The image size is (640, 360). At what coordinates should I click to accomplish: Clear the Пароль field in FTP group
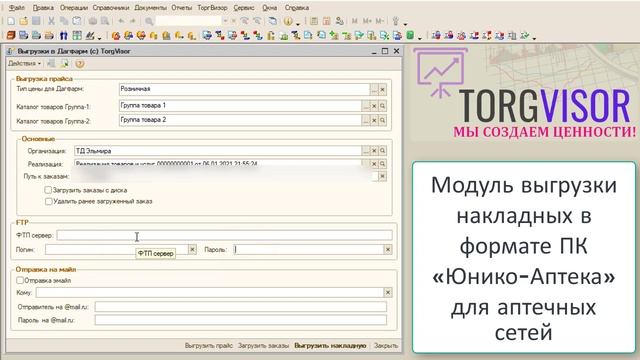click(388, 249)
